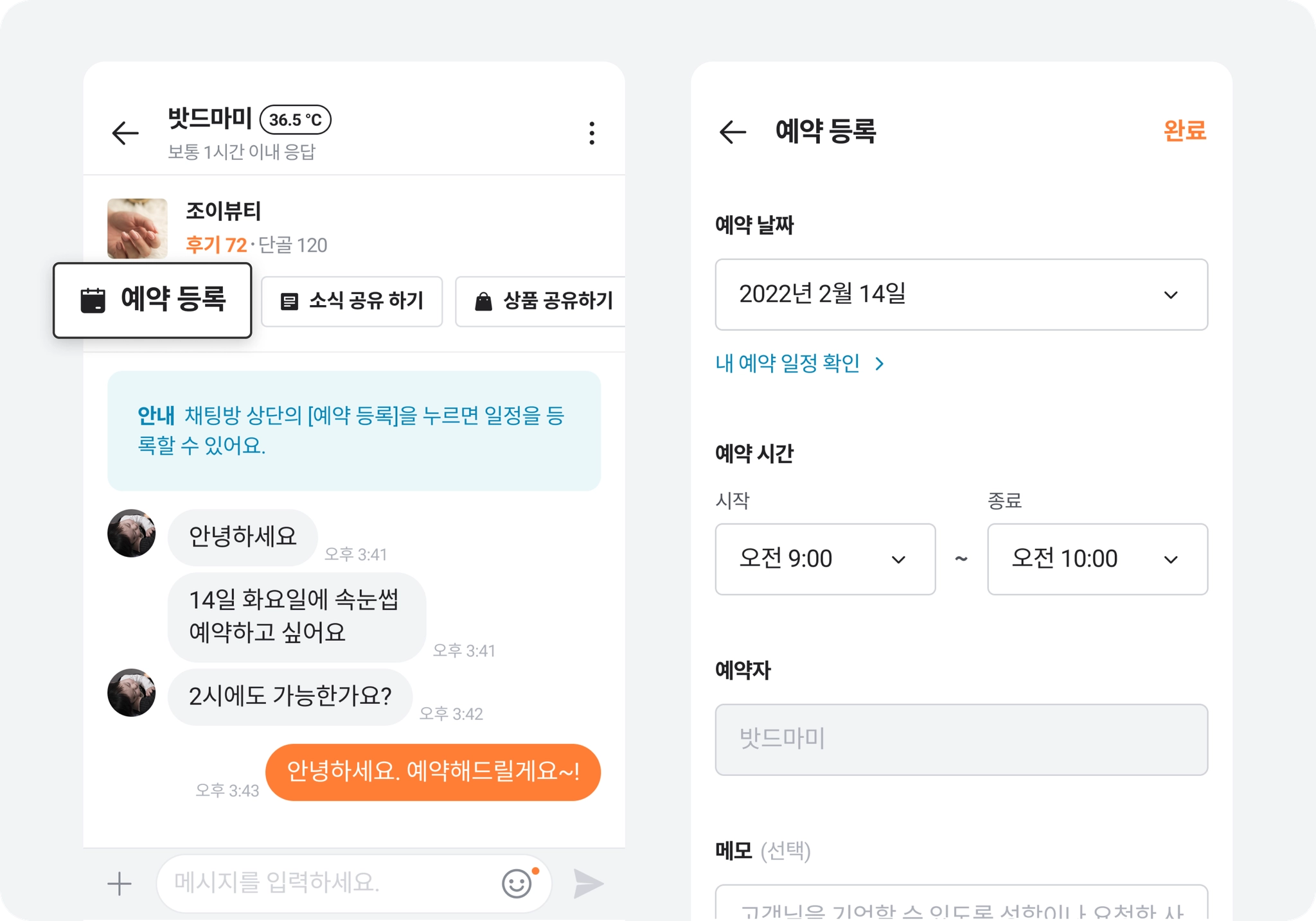
Task: Click the 36.5 °C temperature badge
Action: point(296,119)
